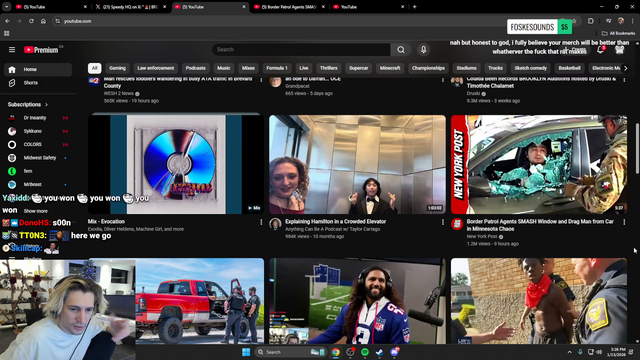Switch to the Border Patrol Agents browser tab
The image size is (640, 360).
[289, 7]
